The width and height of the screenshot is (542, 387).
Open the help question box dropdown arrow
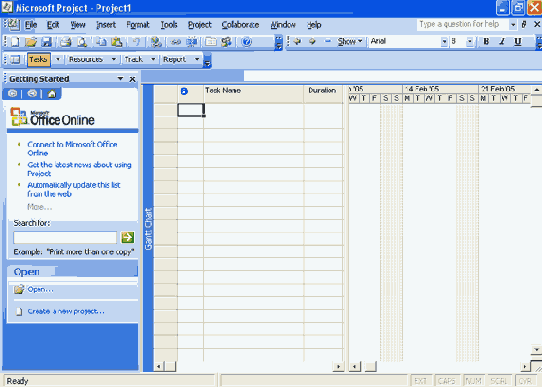[513, 25]
